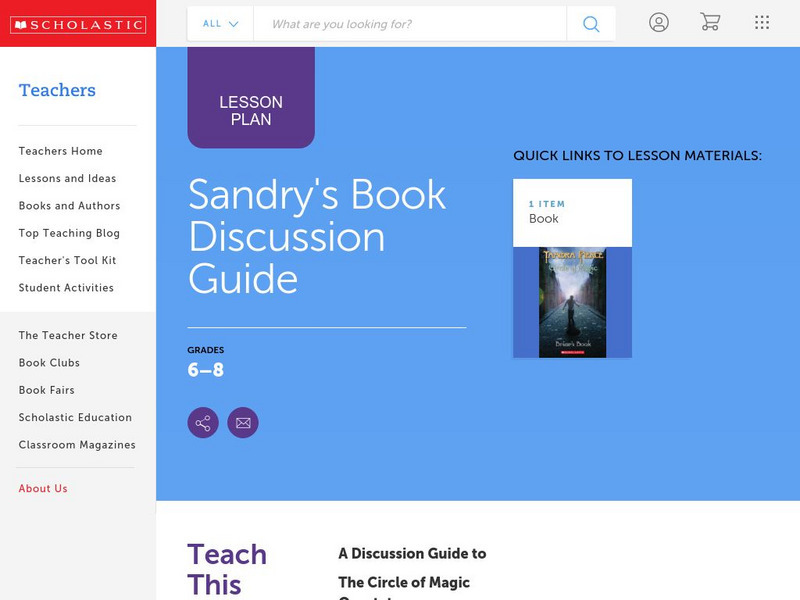The width and height of the screenshot is (800, 600).
Task: View the shopping cart
Action: [711, 22]
